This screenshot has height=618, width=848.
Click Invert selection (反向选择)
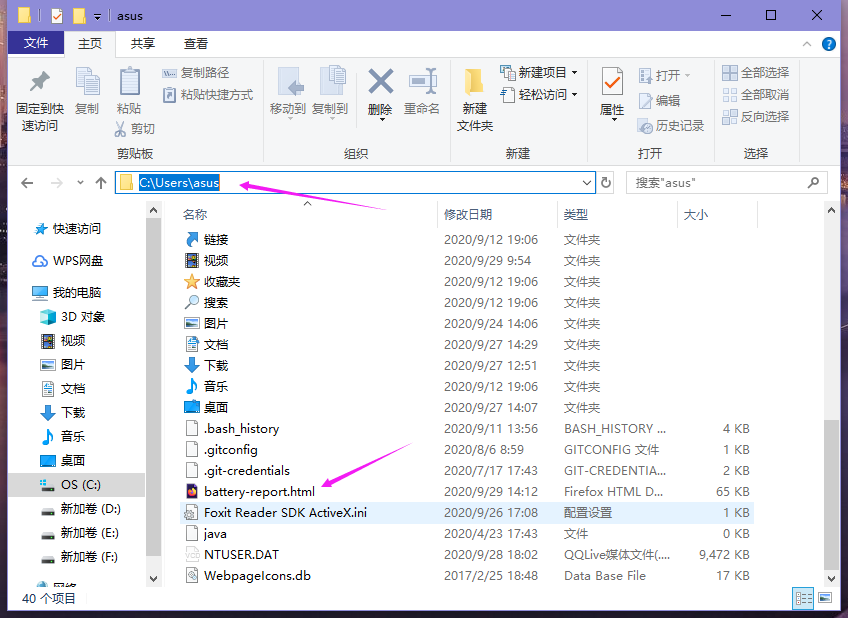click(x=756, y=116)
